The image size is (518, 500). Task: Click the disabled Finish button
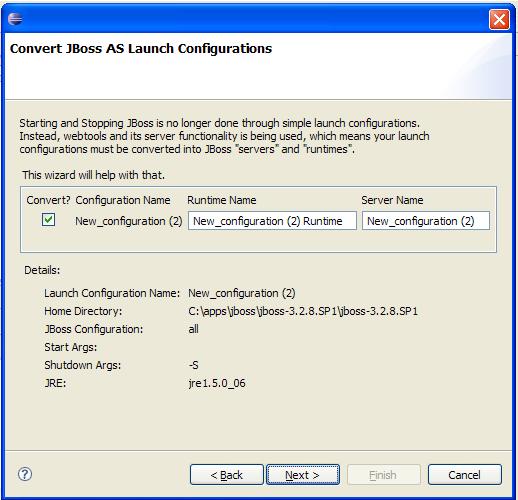pos(384,475)
